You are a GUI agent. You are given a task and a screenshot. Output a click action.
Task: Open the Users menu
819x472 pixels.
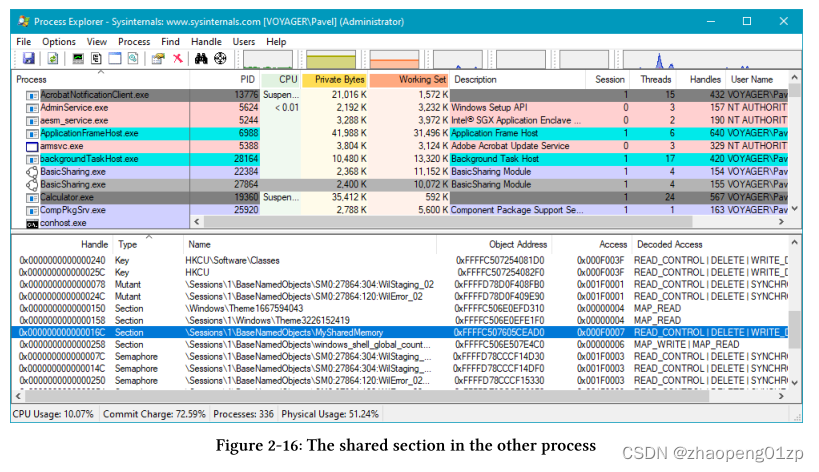tap(243, 42)
